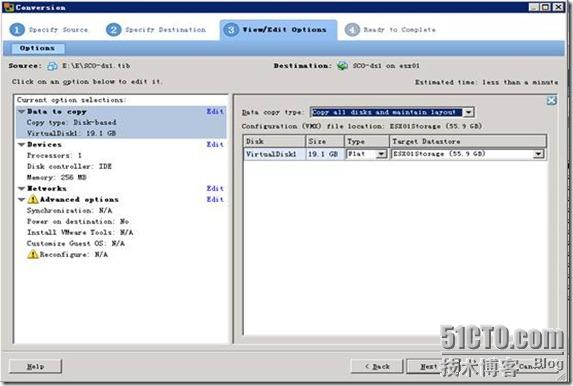This screenshot has height=386, width=573.
Task: Click the 19.1 GB size cell
Action: [x=325, y=154]
